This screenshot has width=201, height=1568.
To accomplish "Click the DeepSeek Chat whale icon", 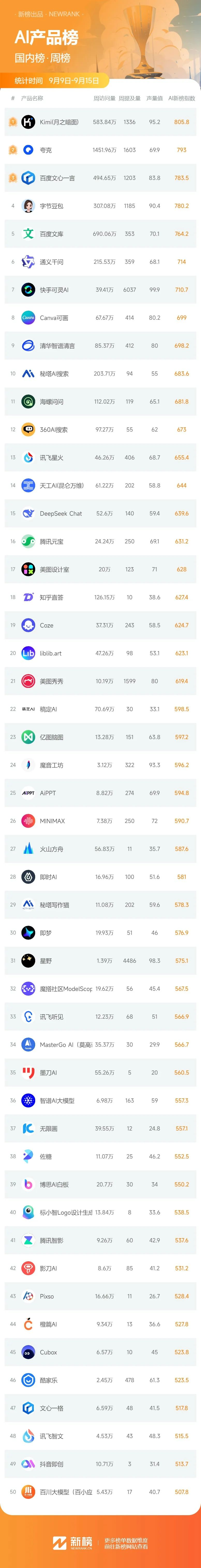I will (x=28, y=513).
